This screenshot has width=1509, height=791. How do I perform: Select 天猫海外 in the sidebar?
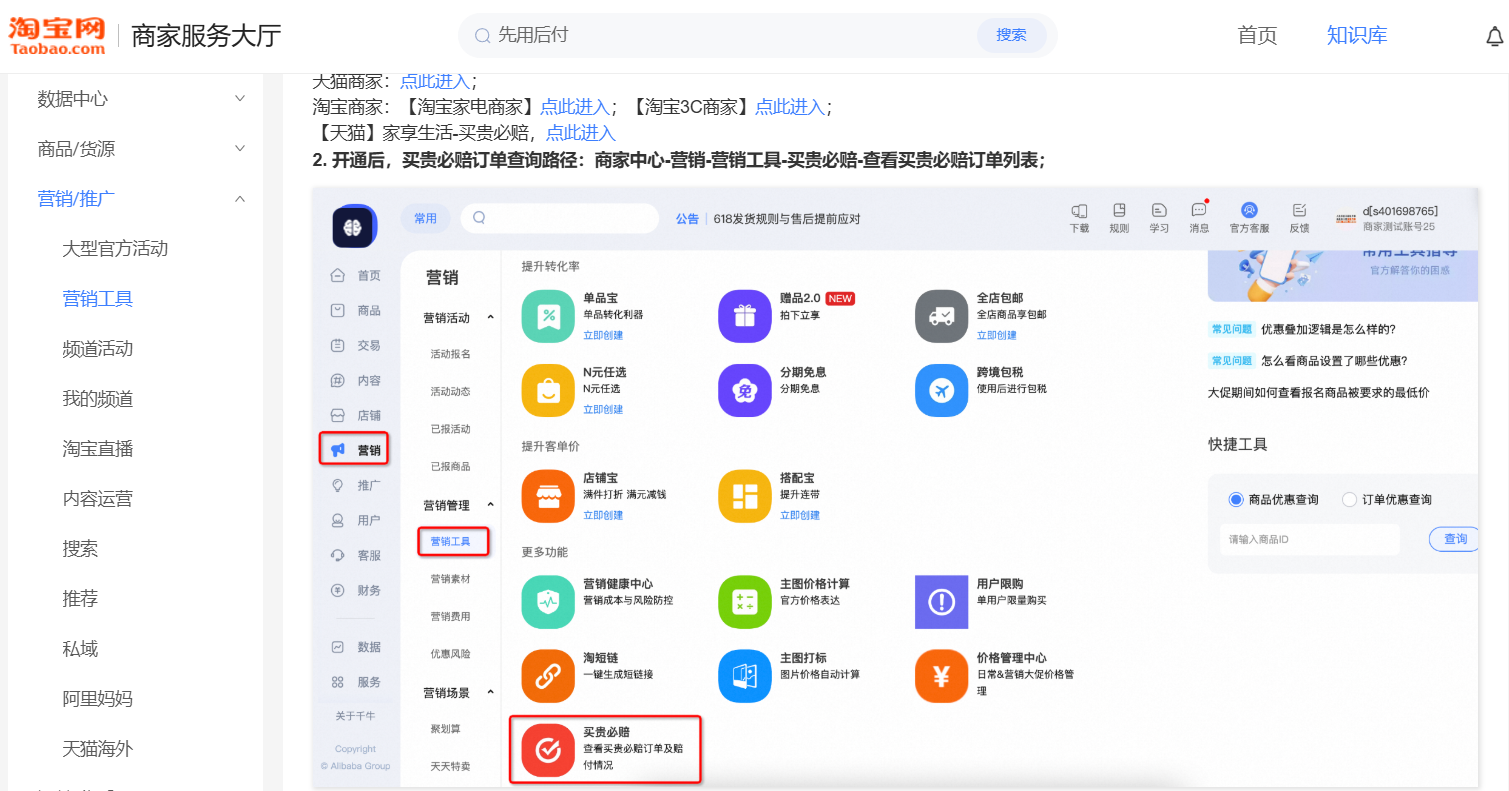(x=98, y=749)
